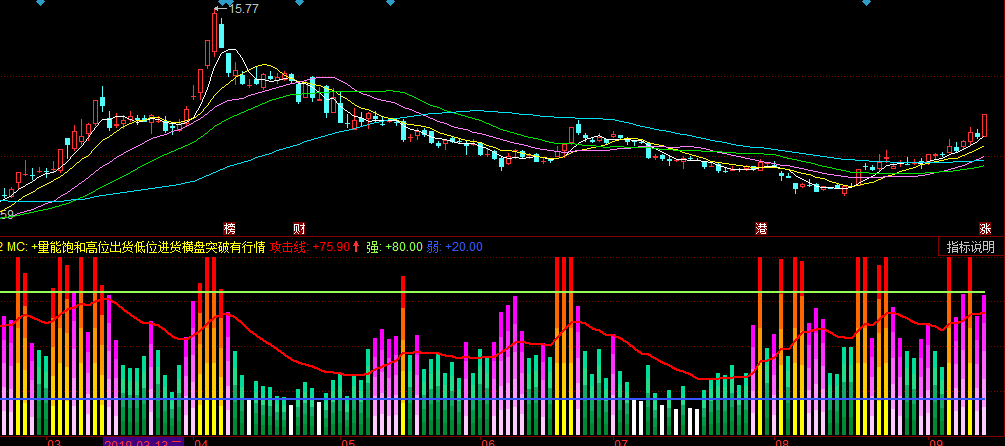Click the 07 month label on the axis
The height and width of the screenshot is (446, 1005).
[620, 441]
